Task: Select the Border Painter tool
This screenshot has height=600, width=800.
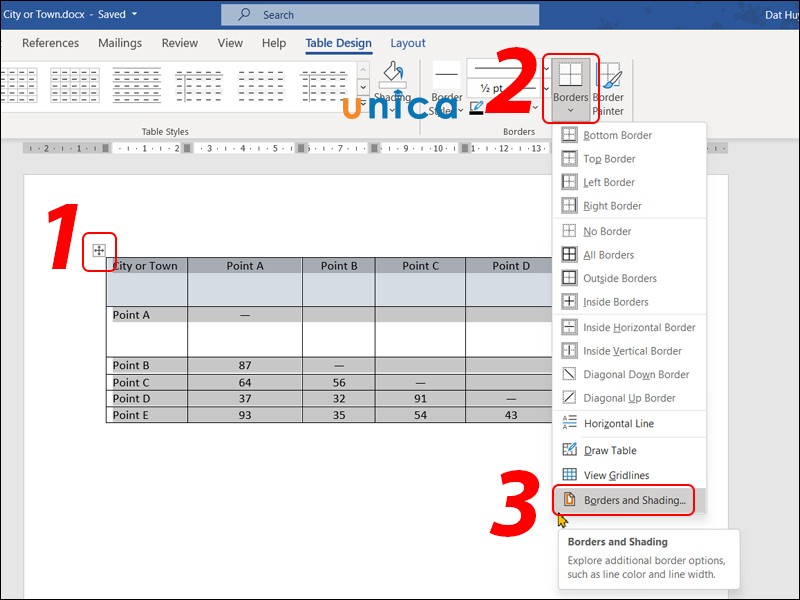Action: coord(609,86)
